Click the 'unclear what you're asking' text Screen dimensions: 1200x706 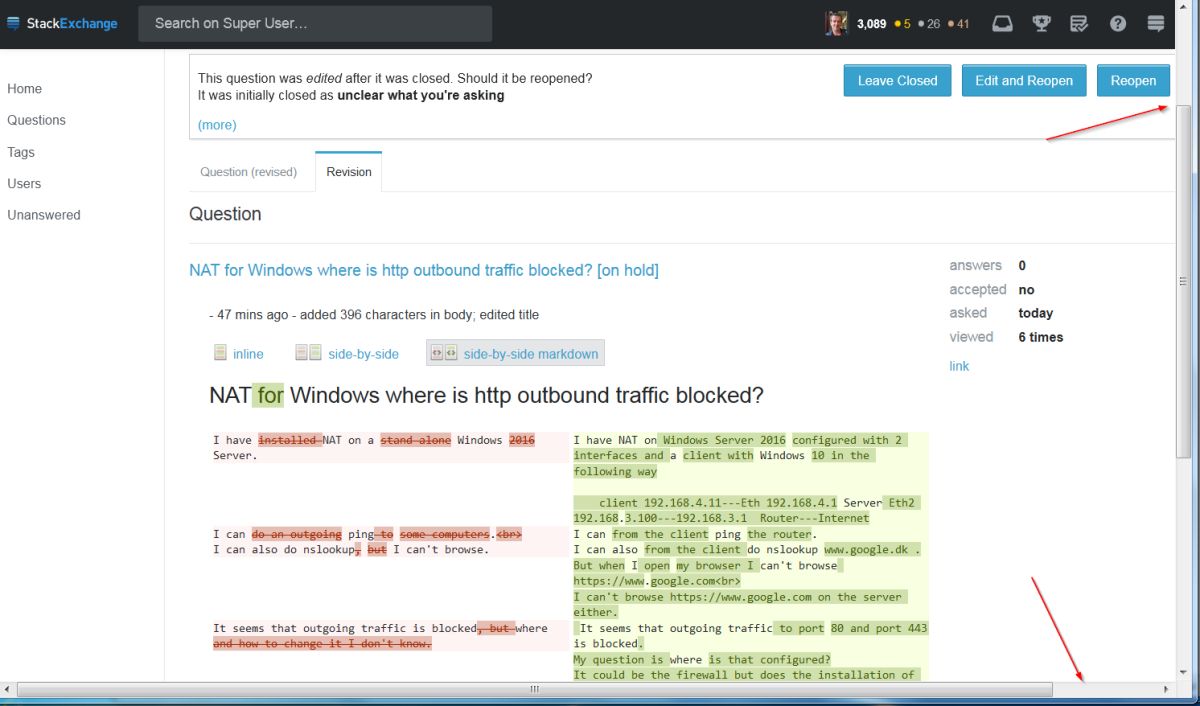point(421,96)
